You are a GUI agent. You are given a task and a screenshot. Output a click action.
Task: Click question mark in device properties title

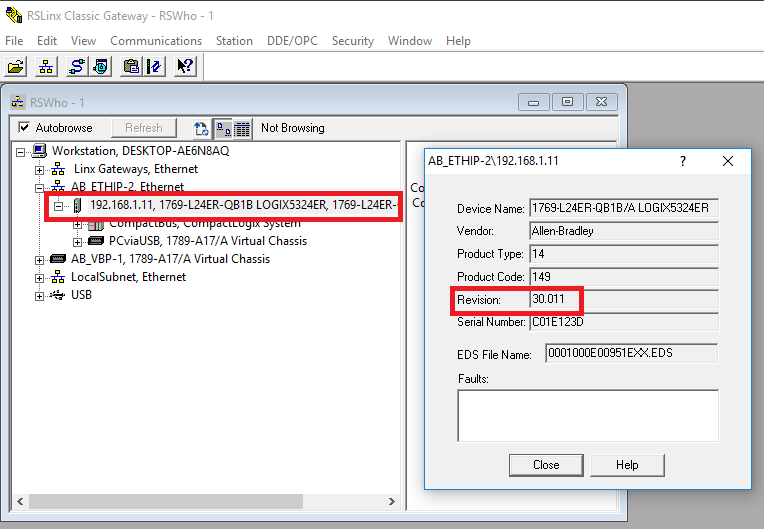[683, 161]
